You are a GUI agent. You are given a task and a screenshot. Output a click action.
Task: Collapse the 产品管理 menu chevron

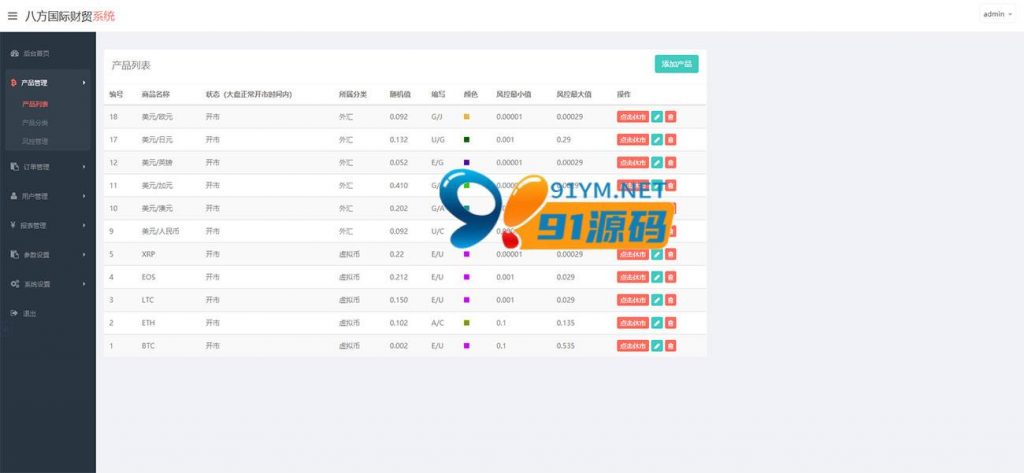pyautogui.click(x=84, y=83)
